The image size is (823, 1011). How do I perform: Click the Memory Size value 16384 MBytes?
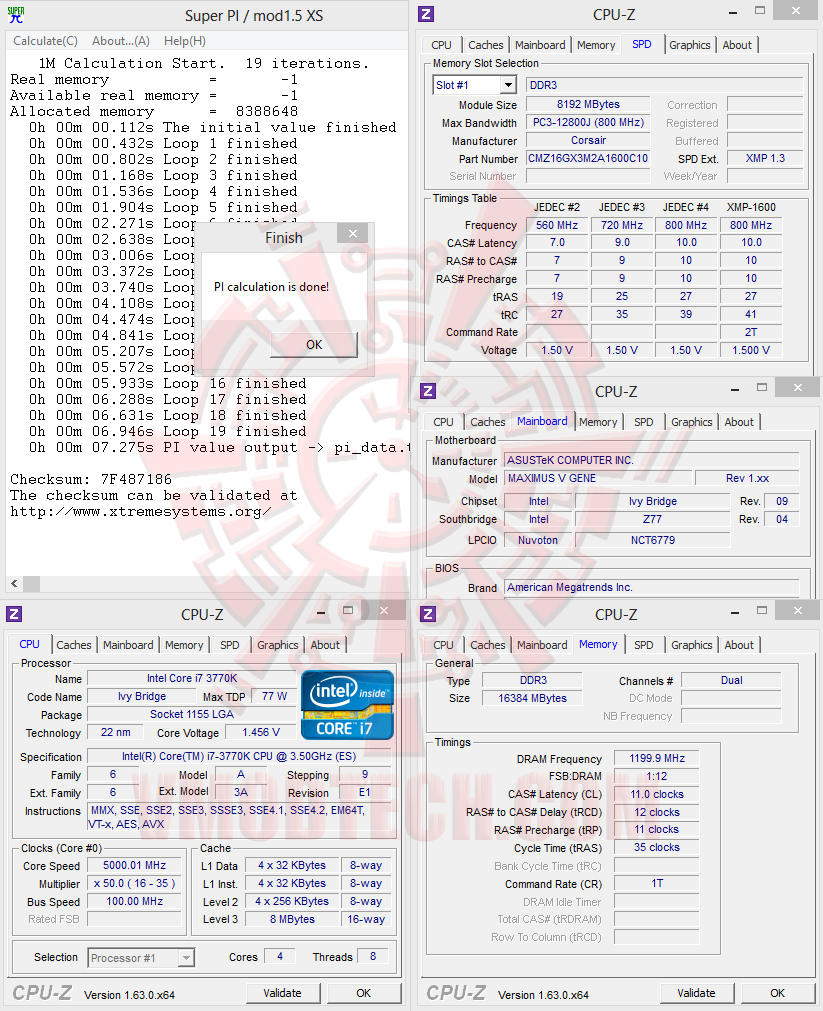pyautogui.click(x=532, y=698)
